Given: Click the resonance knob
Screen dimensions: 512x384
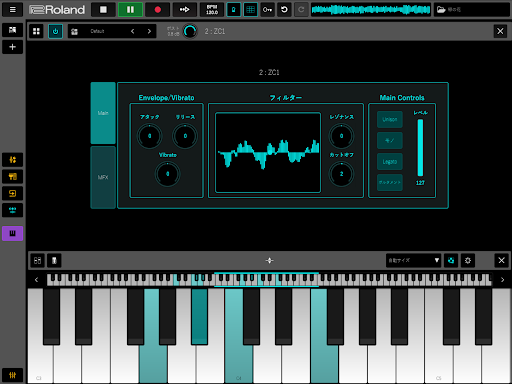Looking at the screenshot, I should (341, 136).
